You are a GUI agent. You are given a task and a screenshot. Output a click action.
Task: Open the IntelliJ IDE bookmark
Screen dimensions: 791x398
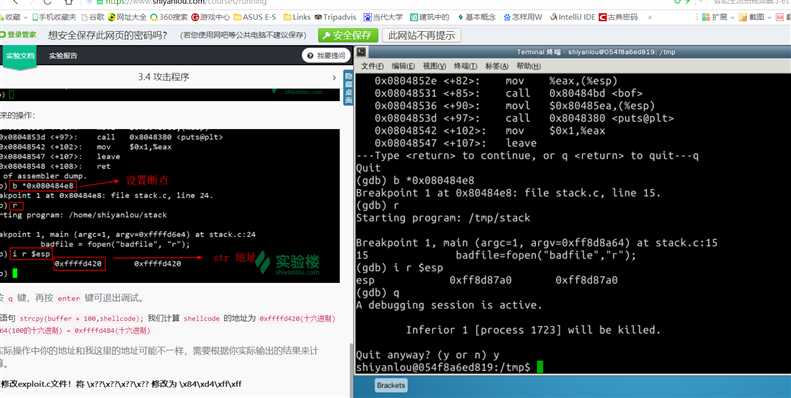pyautogui.click(x=573, y=17)
